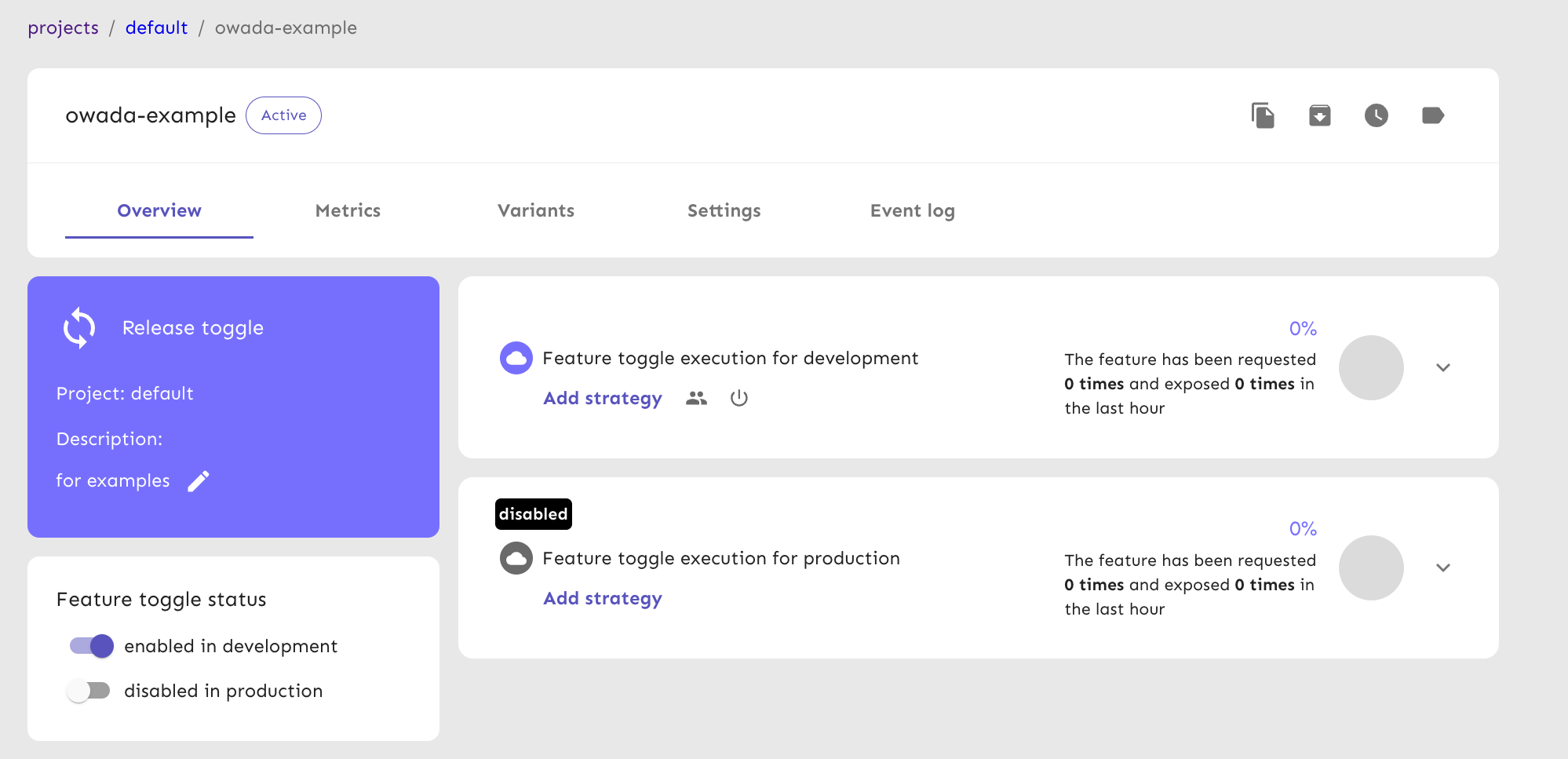
Task: Toggle off enabled in development switch
Action: (92, 646)
